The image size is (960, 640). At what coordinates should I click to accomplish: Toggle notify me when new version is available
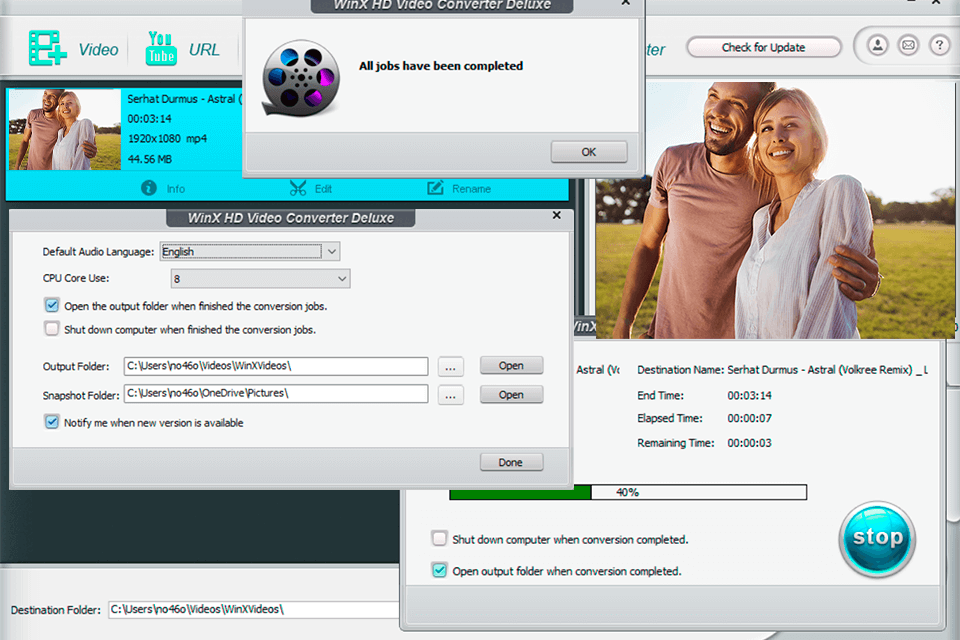coord(51,422)
